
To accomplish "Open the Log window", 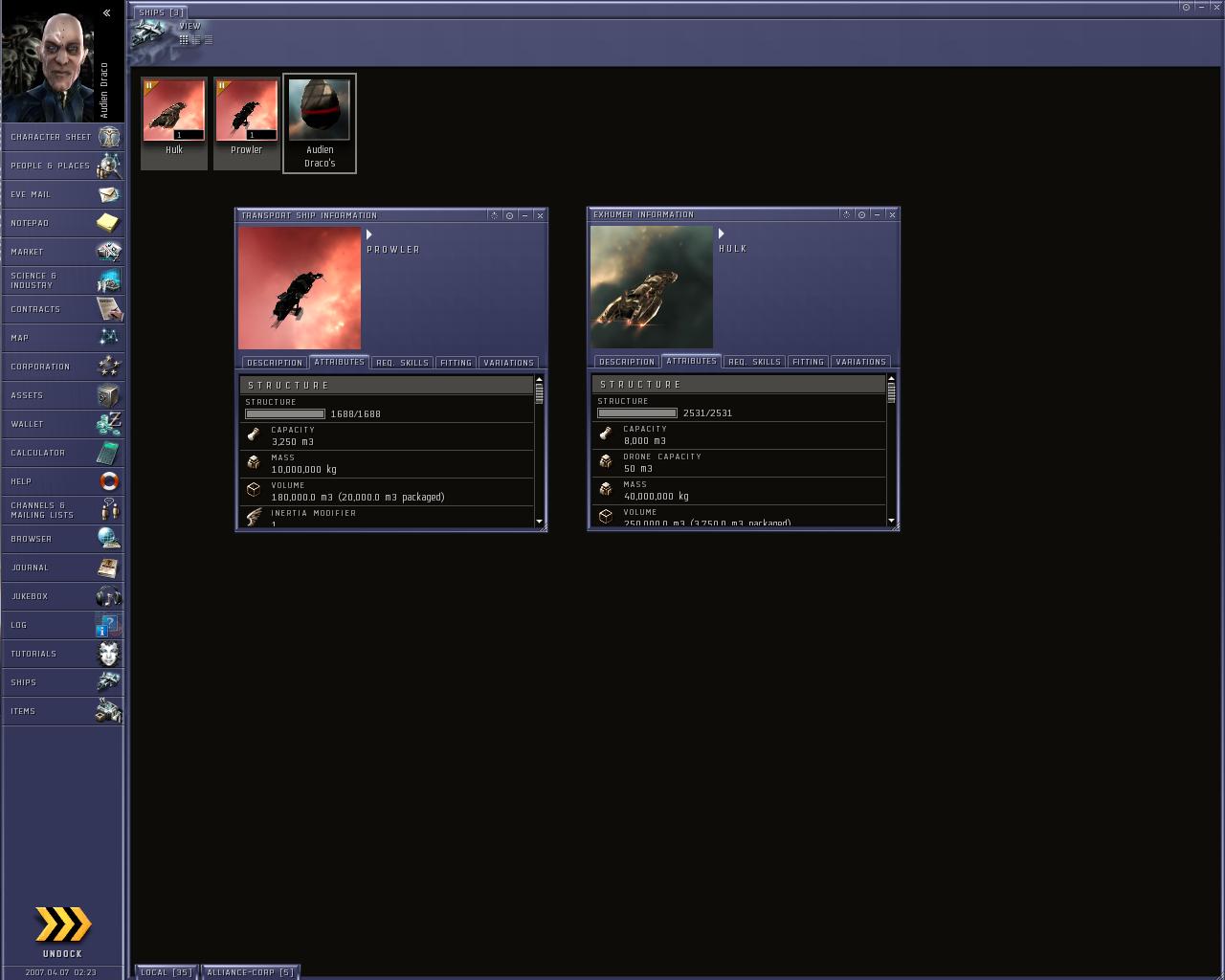I will click(x=62, y=625).
